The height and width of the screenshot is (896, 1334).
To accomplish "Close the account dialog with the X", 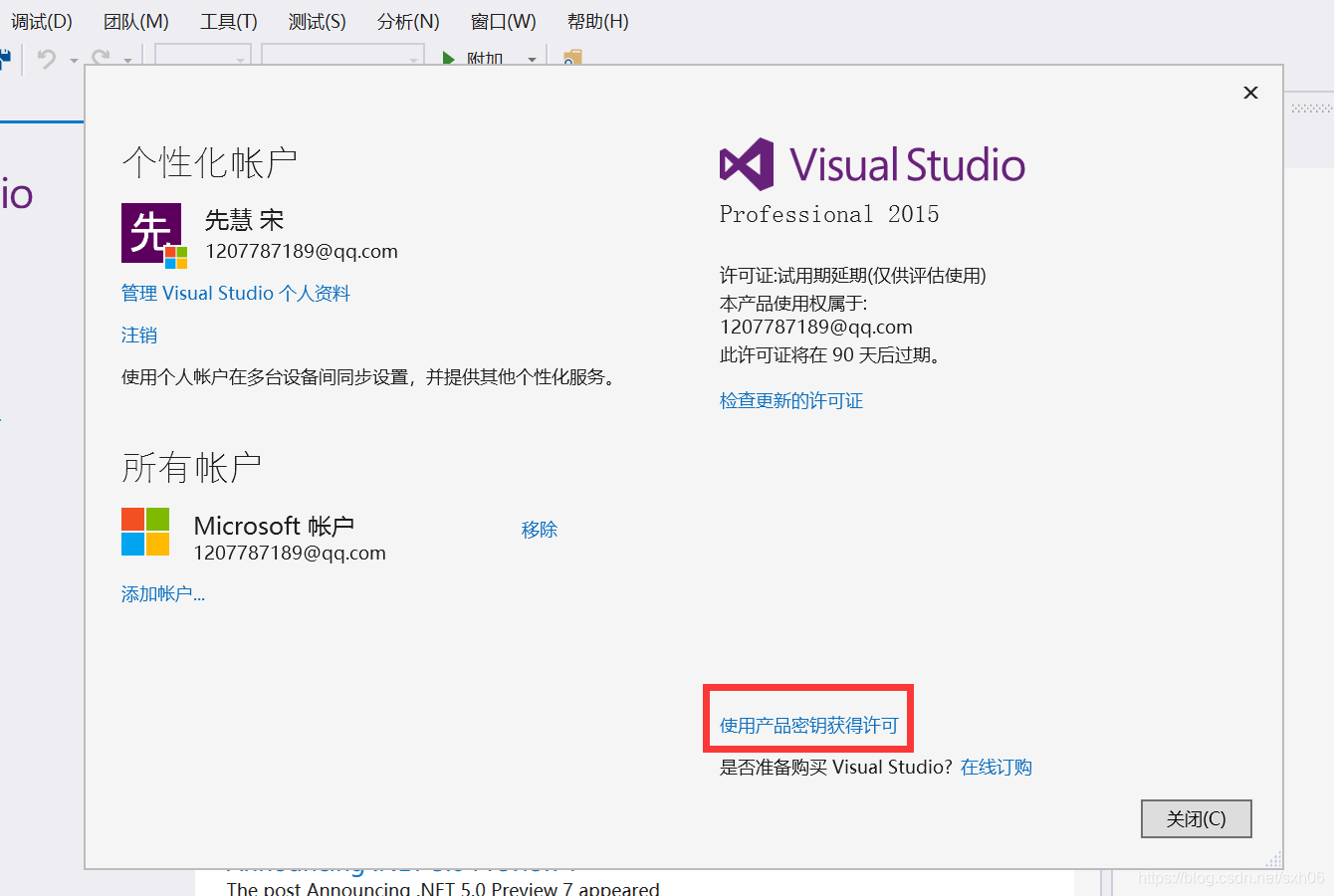I will 1250,93.
